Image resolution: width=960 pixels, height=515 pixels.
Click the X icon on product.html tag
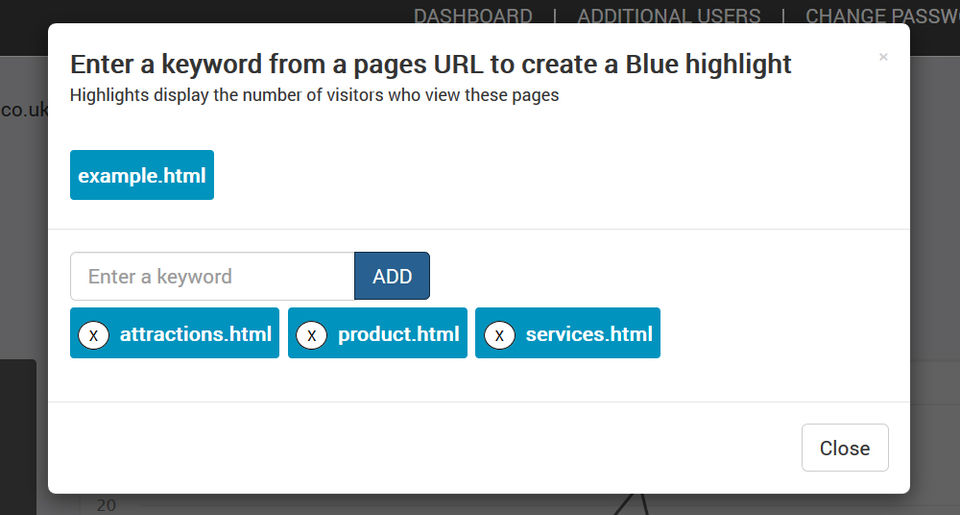(312, 335)
